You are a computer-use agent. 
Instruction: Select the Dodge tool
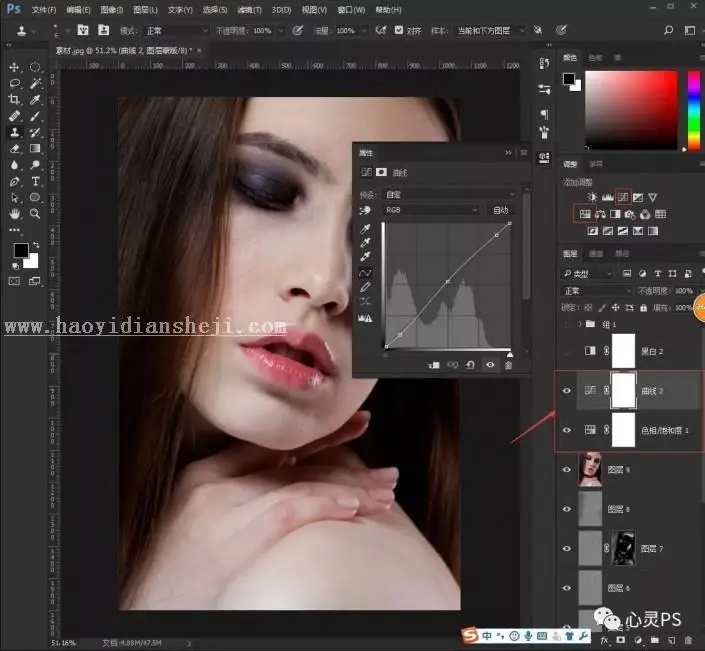(x=35, y=165)
